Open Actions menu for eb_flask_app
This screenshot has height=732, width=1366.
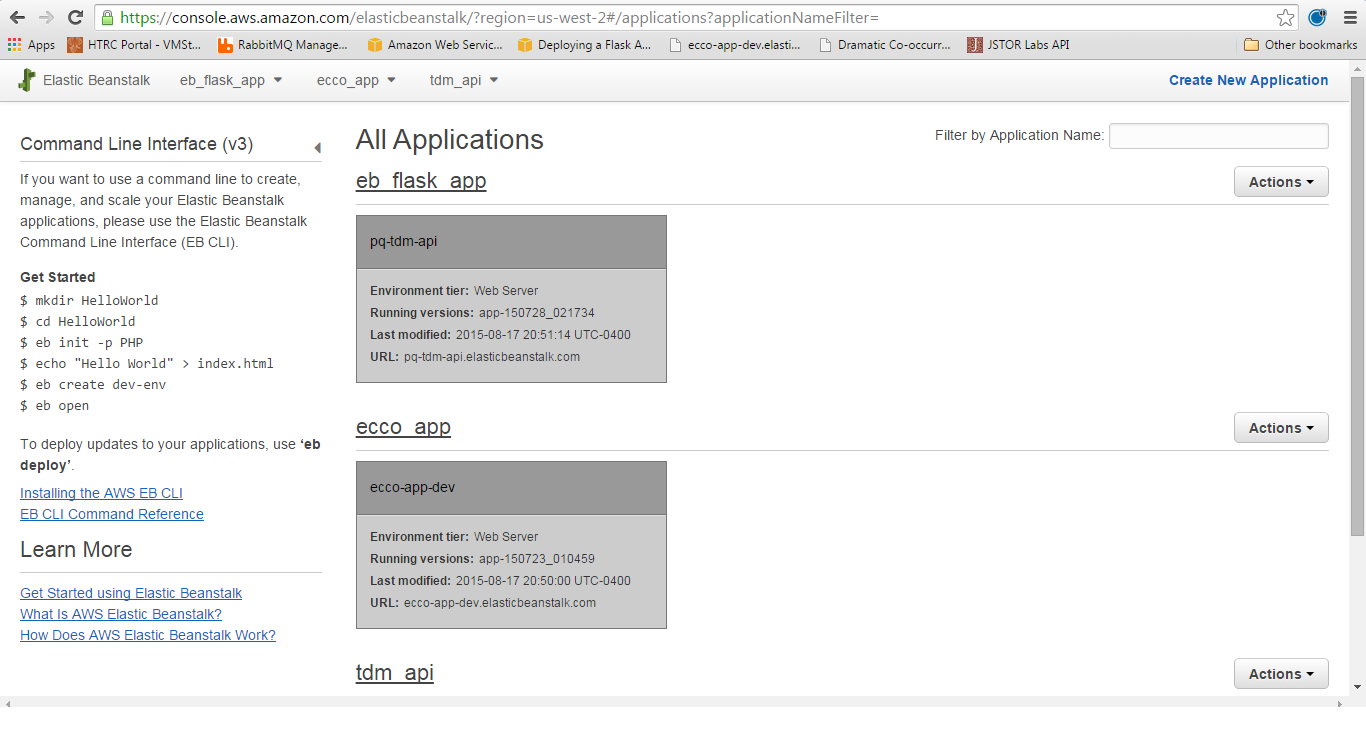[1280, 182]
